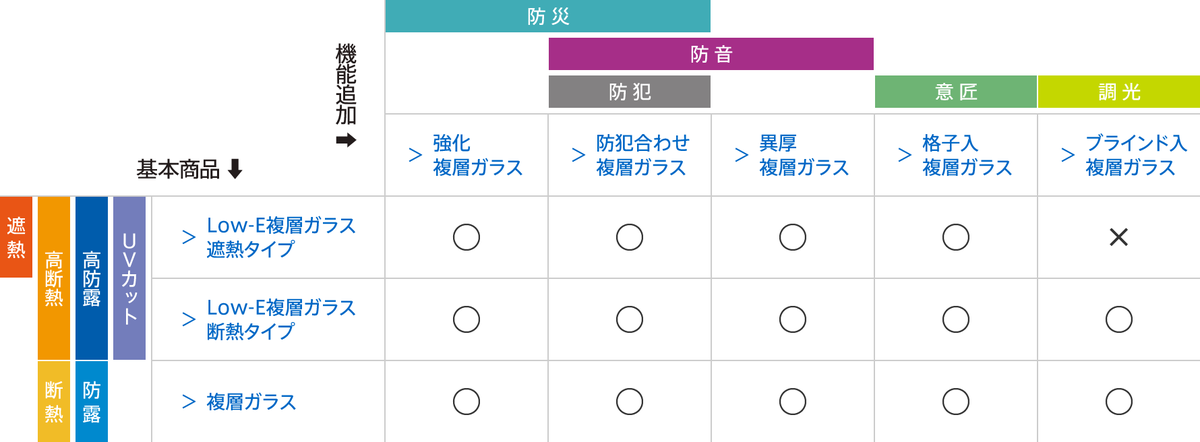Click the circle for ブラインド入 with 複層ガラス
Screen dimensions: 1200x442
point(1119,401)
